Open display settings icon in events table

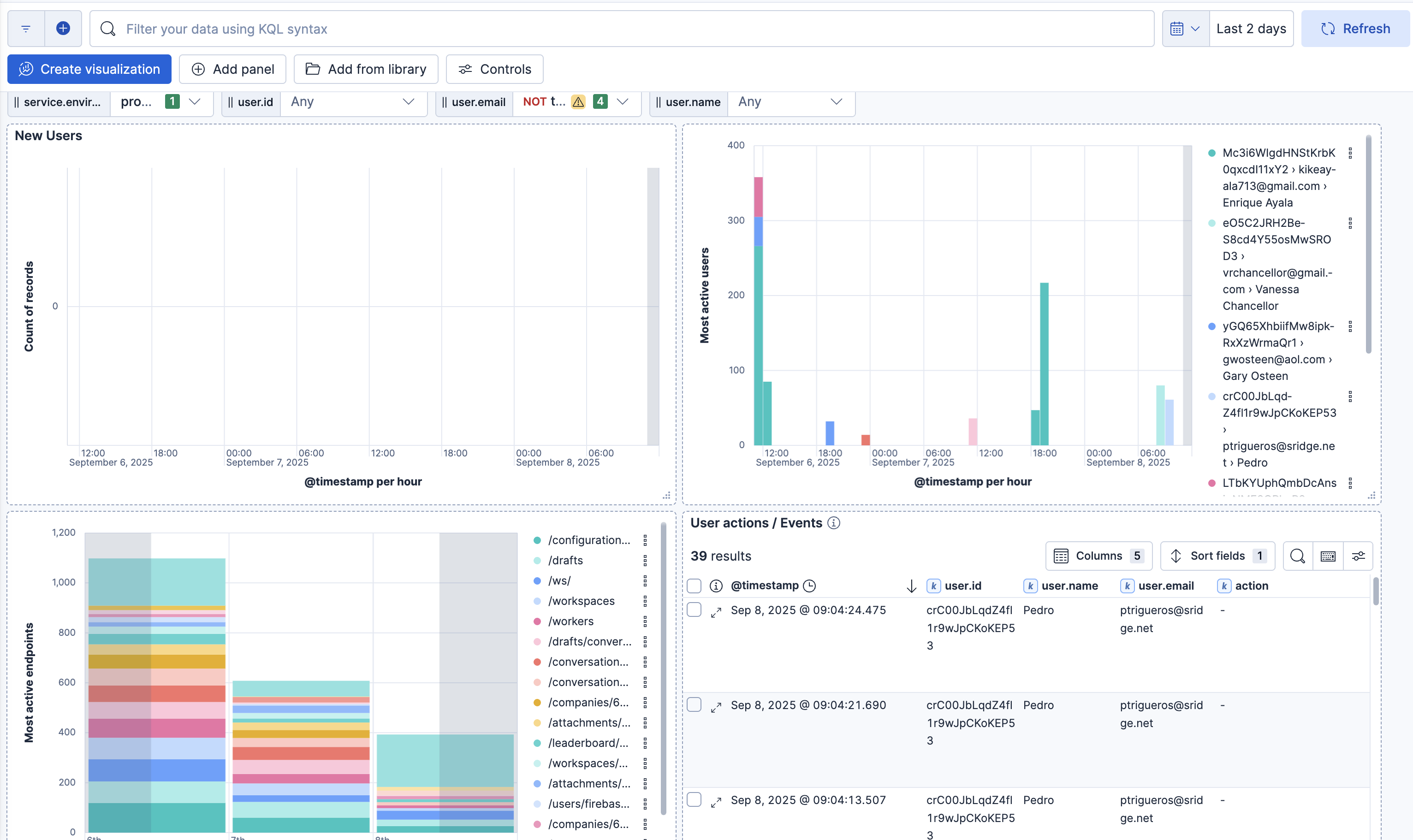click(1358, 556)
